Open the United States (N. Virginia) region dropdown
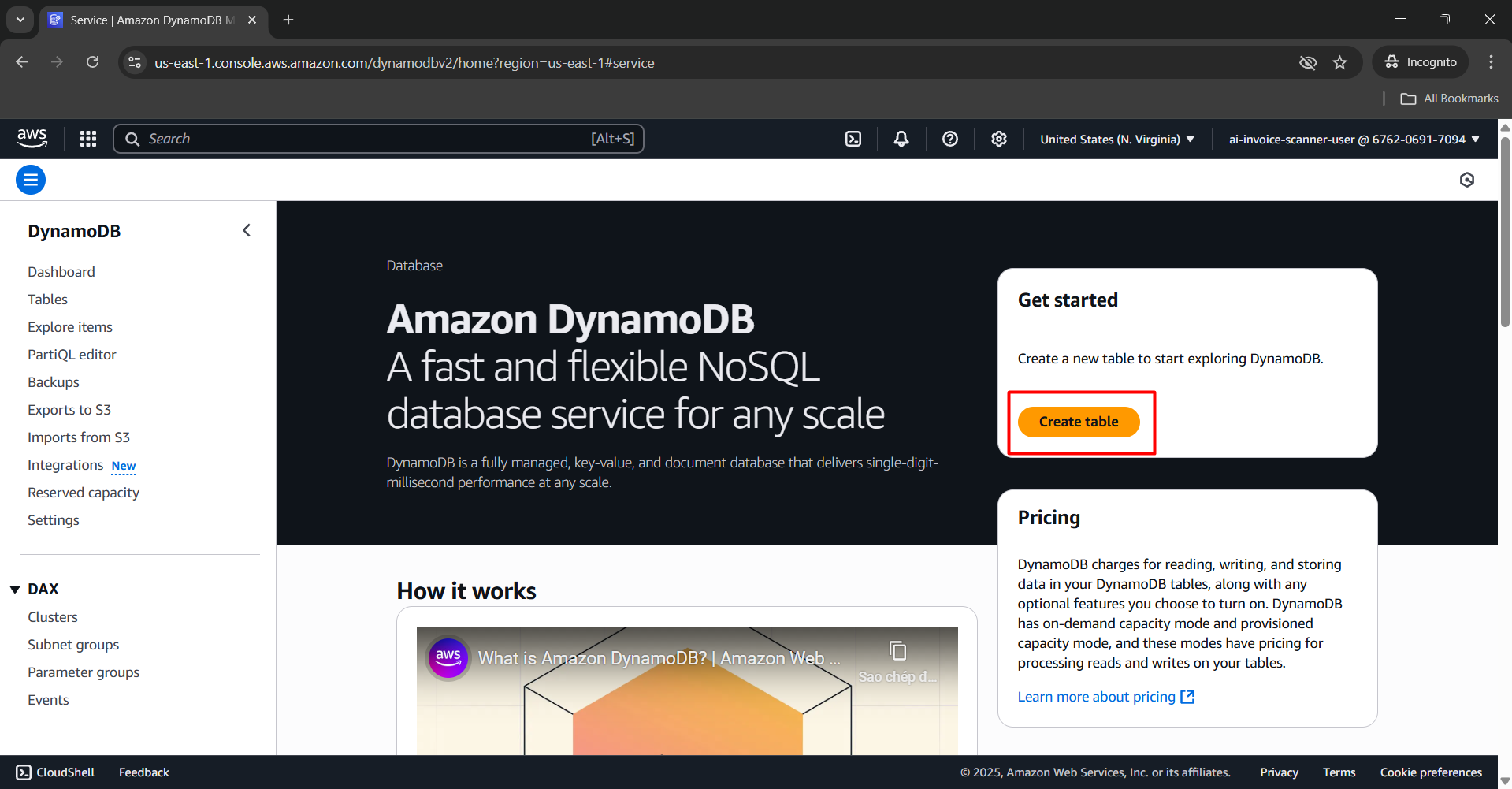The image size is (1512, 789). 1116,140
